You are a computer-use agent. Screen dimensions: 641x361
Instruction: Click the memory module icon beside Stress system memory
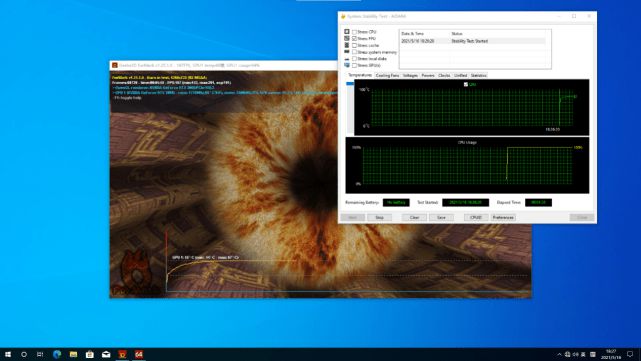coord(347,52)
